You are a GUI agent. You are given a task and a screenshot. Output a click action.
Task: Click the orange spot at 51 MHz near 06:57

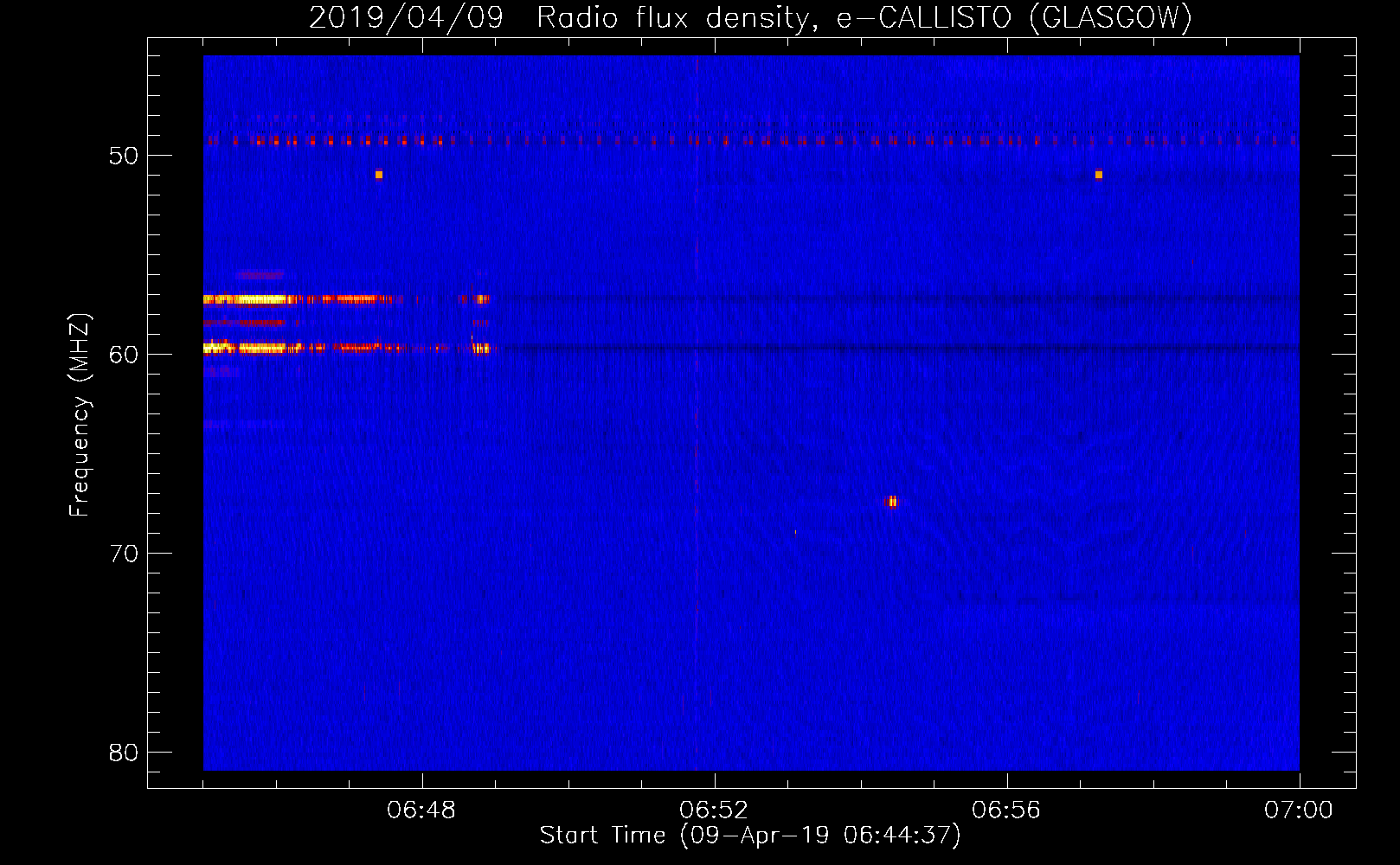pyautogui.click(x=1099, y=175)
